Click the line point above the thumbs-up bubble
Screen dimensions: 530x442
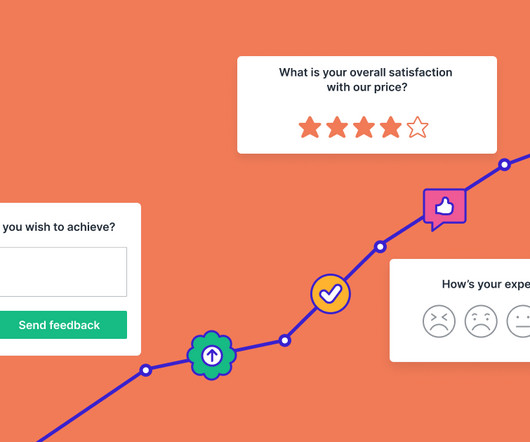pyautogui.click(x=504, y=165)
